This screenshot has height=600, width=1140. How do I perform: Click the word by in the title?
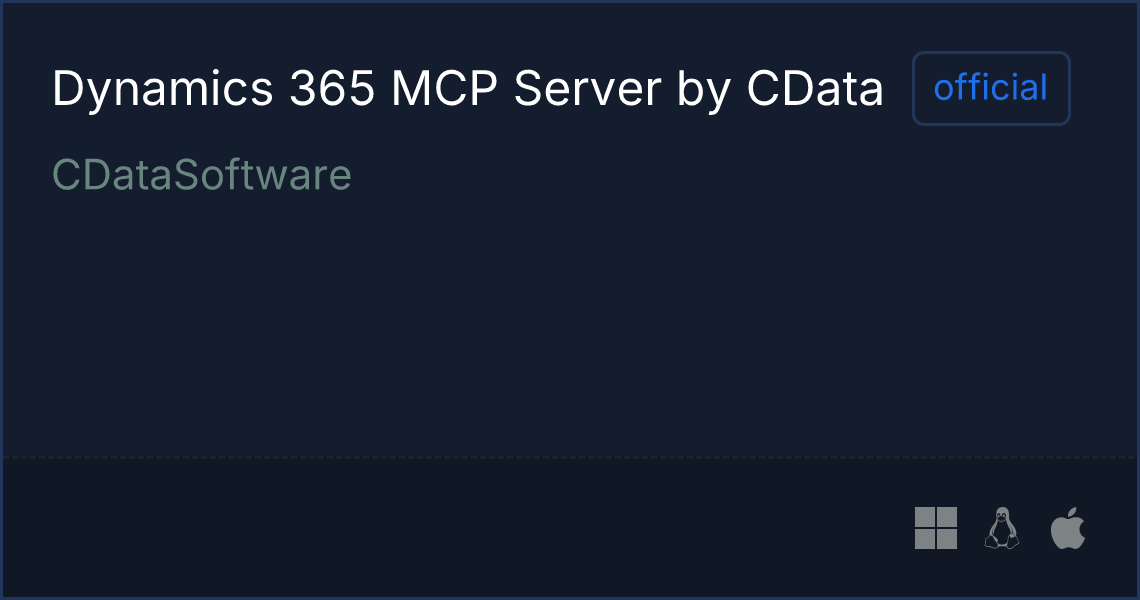click(x=703, y=92)
